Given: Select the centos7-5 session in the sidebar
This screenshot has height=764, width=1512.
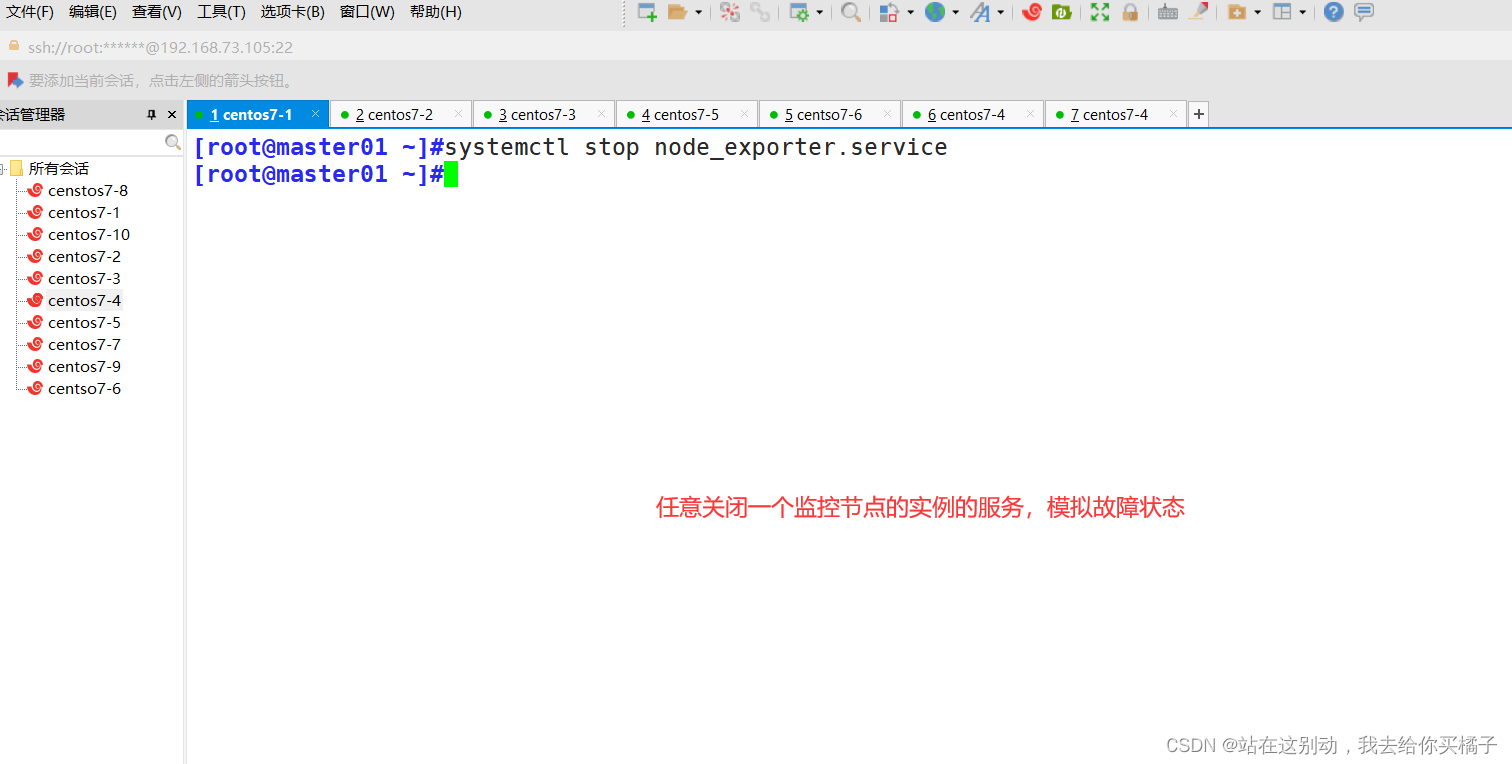Looking at the screenshot, I should pyautogui.click(x=84, y=322).
